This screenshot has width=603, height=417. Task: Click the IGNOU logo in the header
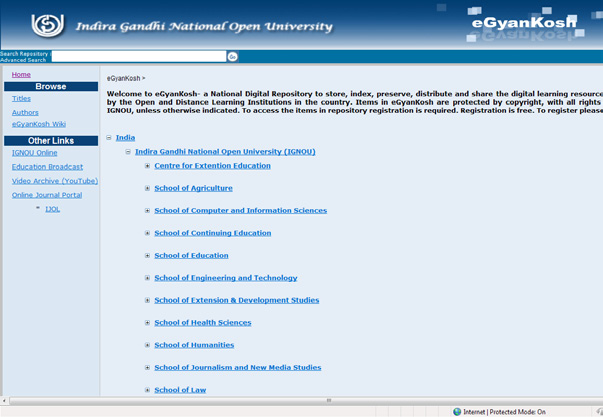(48, 25)
